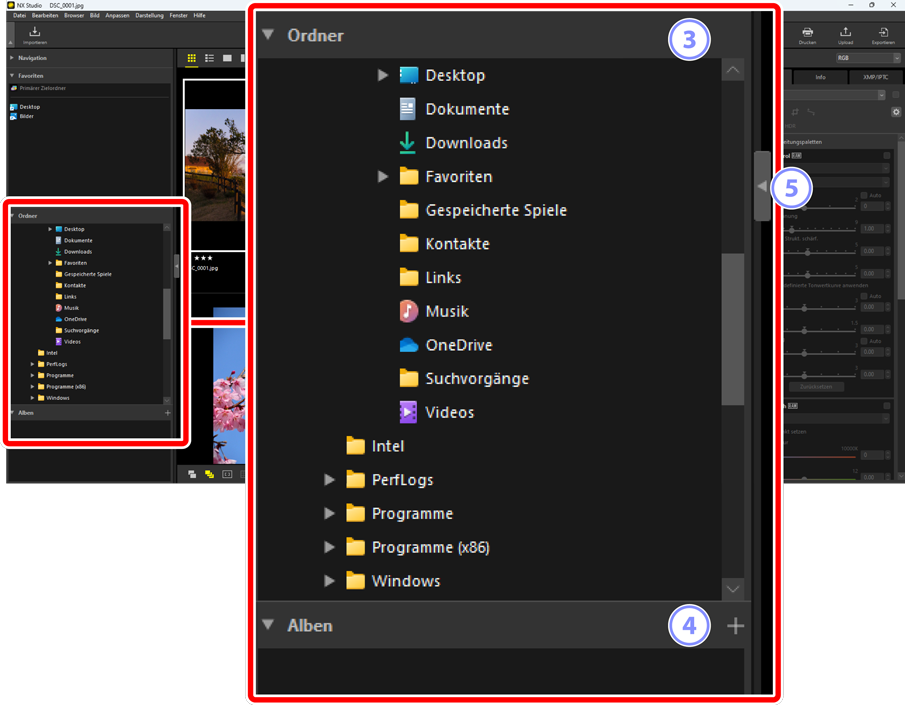Open the Fenster menu
This screenshot has width=905, height=705.
coord(178,16)
